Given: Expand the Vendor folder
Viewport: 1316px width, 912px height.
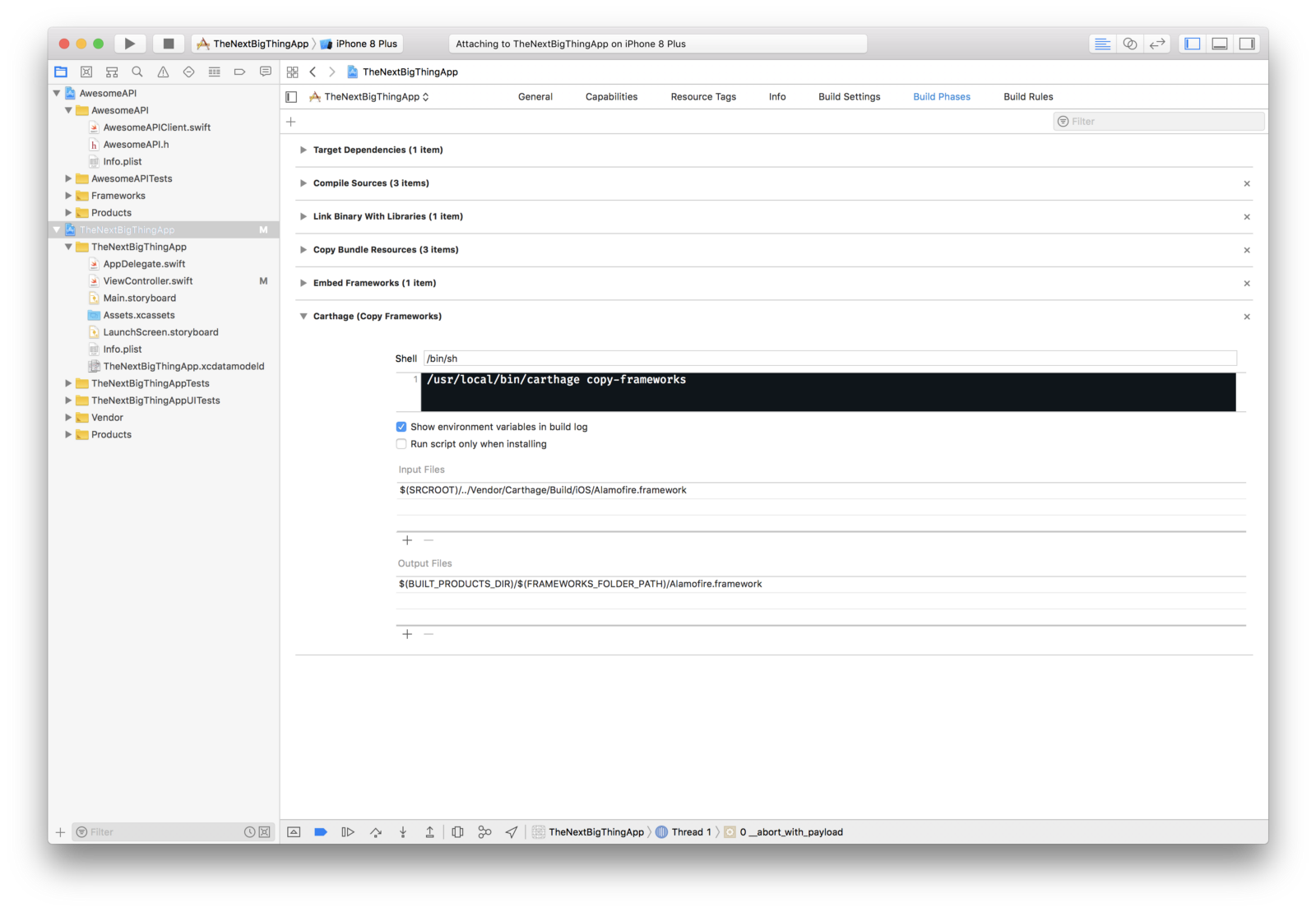Looking at the screenshot, I should point(68,418).
